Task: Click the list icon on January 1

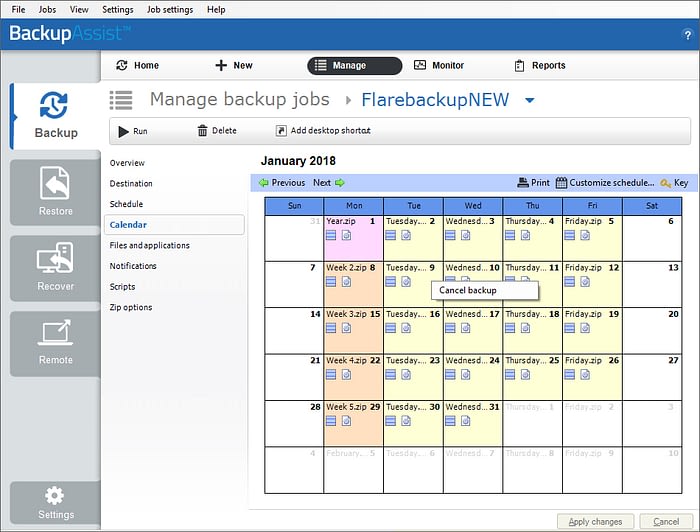Action: [x=331, y=235]
